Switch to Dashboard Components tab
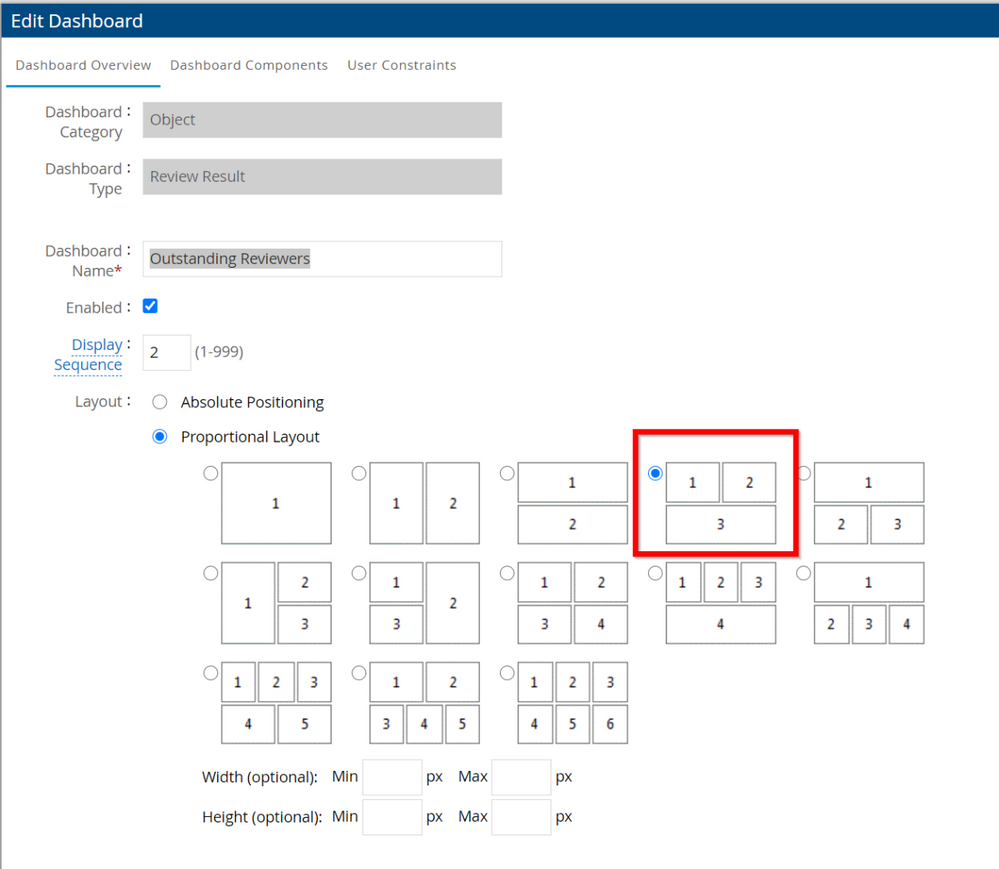999x869 pixels. (x=248, y=65)
